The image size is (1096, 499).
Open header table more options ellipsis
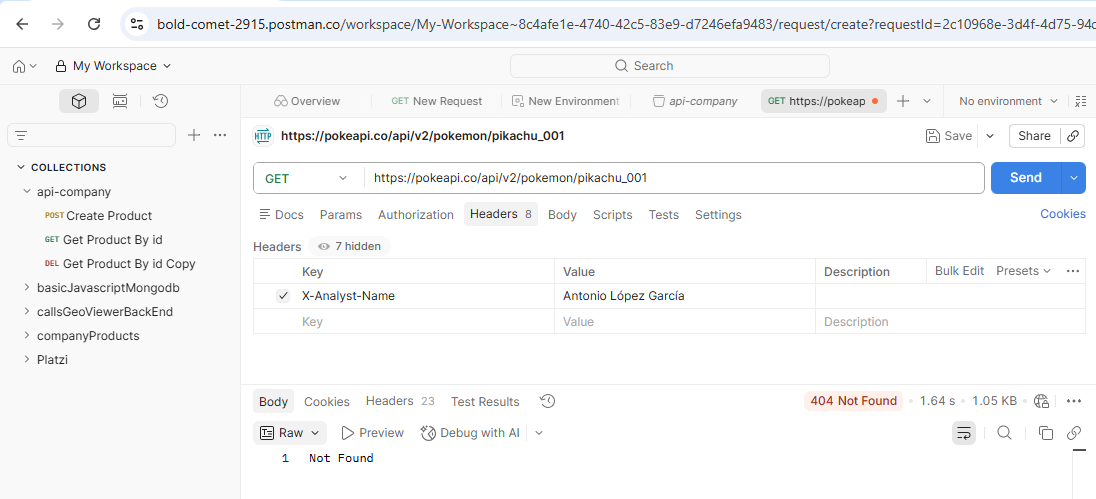pos(1073,271)
